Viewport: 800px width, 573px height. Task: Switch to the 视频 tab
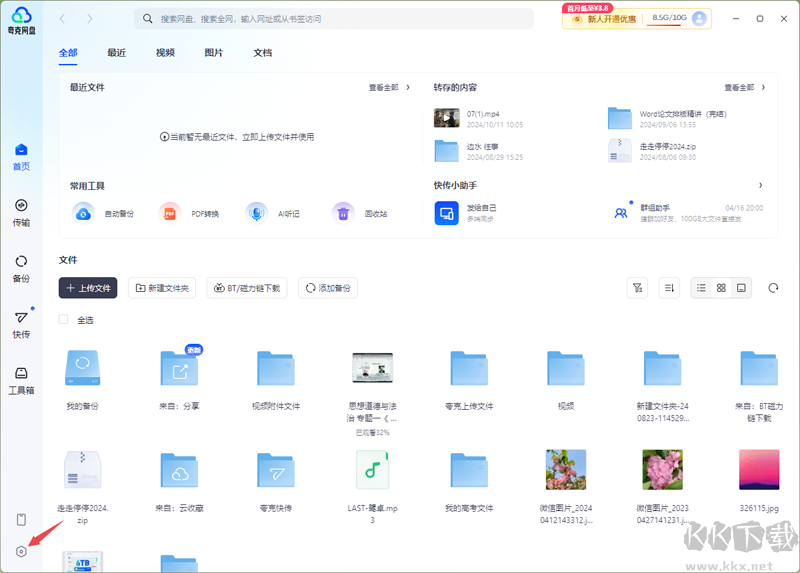(x=165, y=52)
